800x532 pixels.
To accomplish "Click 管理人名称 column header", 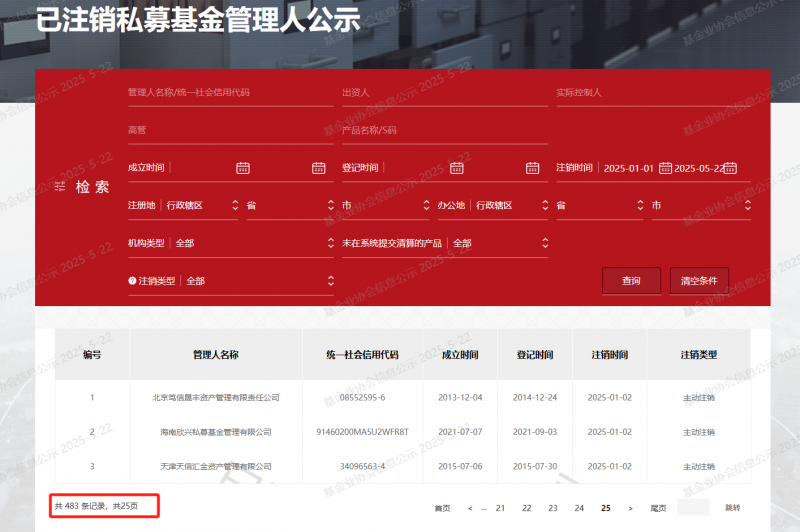I will 216,354.
